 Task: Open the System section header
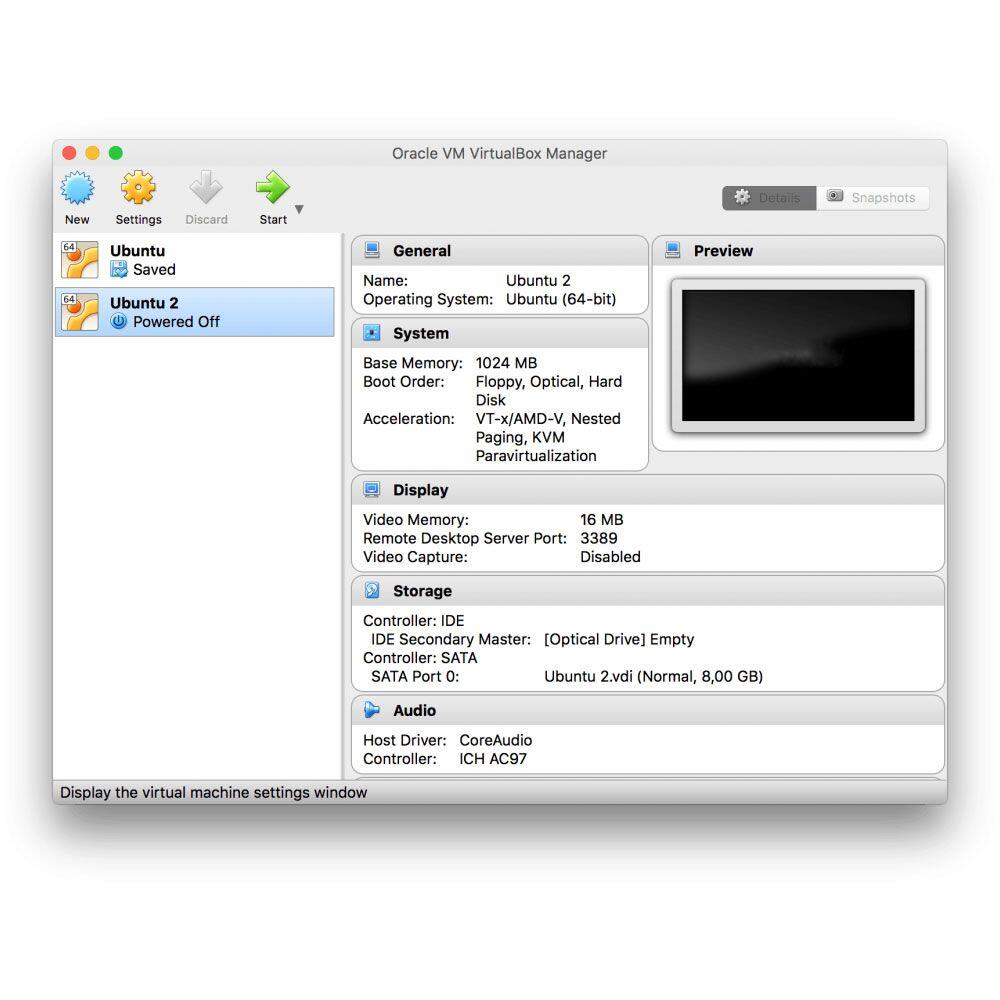click(x=500, y=333)
